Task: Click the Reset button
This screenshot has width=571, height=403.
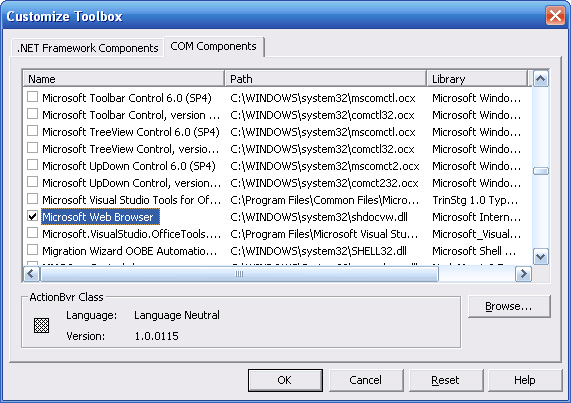Action: click(446, 380)
